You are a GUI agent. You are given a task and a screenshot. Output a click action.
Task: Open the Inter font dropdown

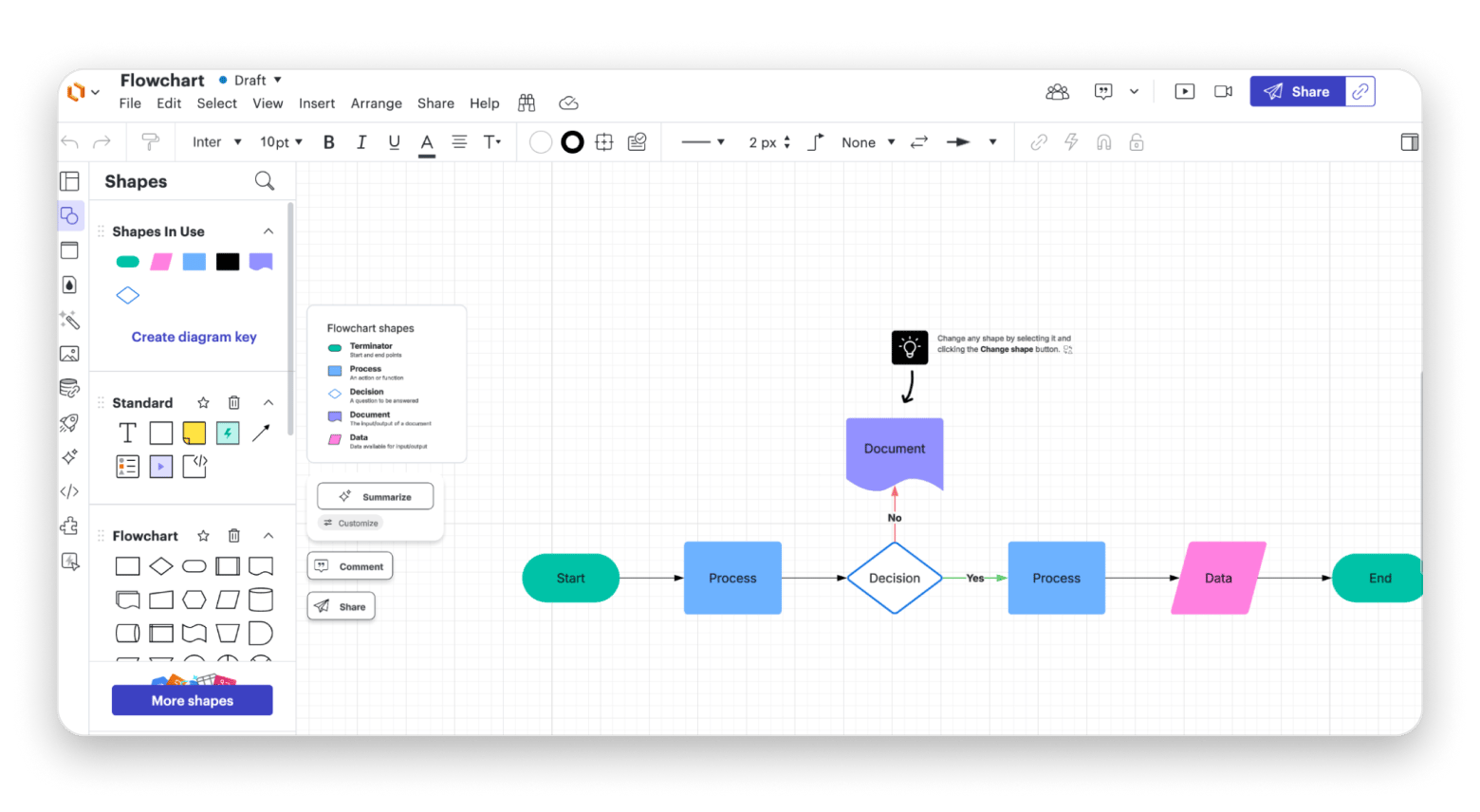coord(216,142)
